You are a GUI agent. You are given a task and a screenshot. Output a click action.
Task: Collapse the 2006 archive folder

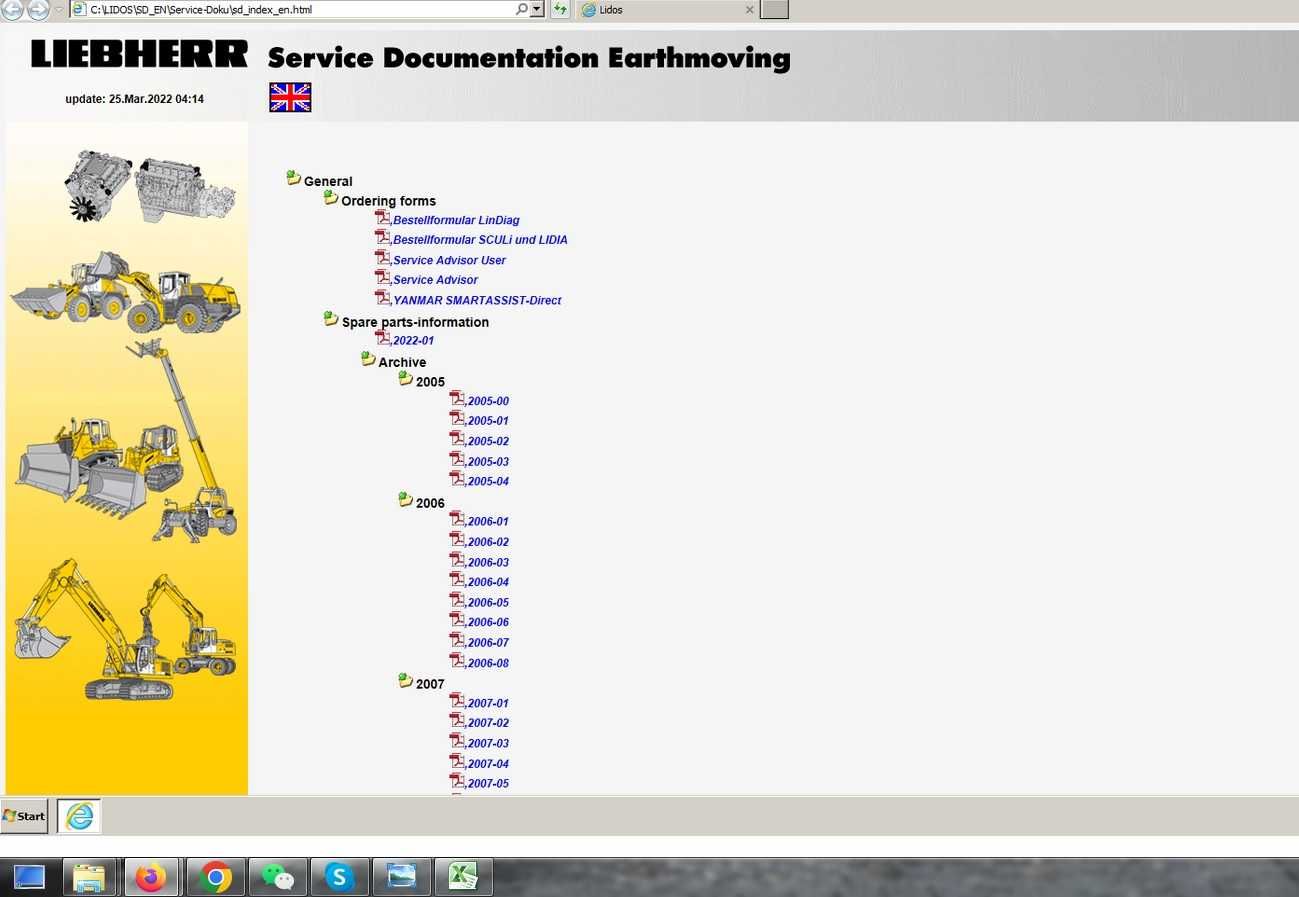point(405,500)
